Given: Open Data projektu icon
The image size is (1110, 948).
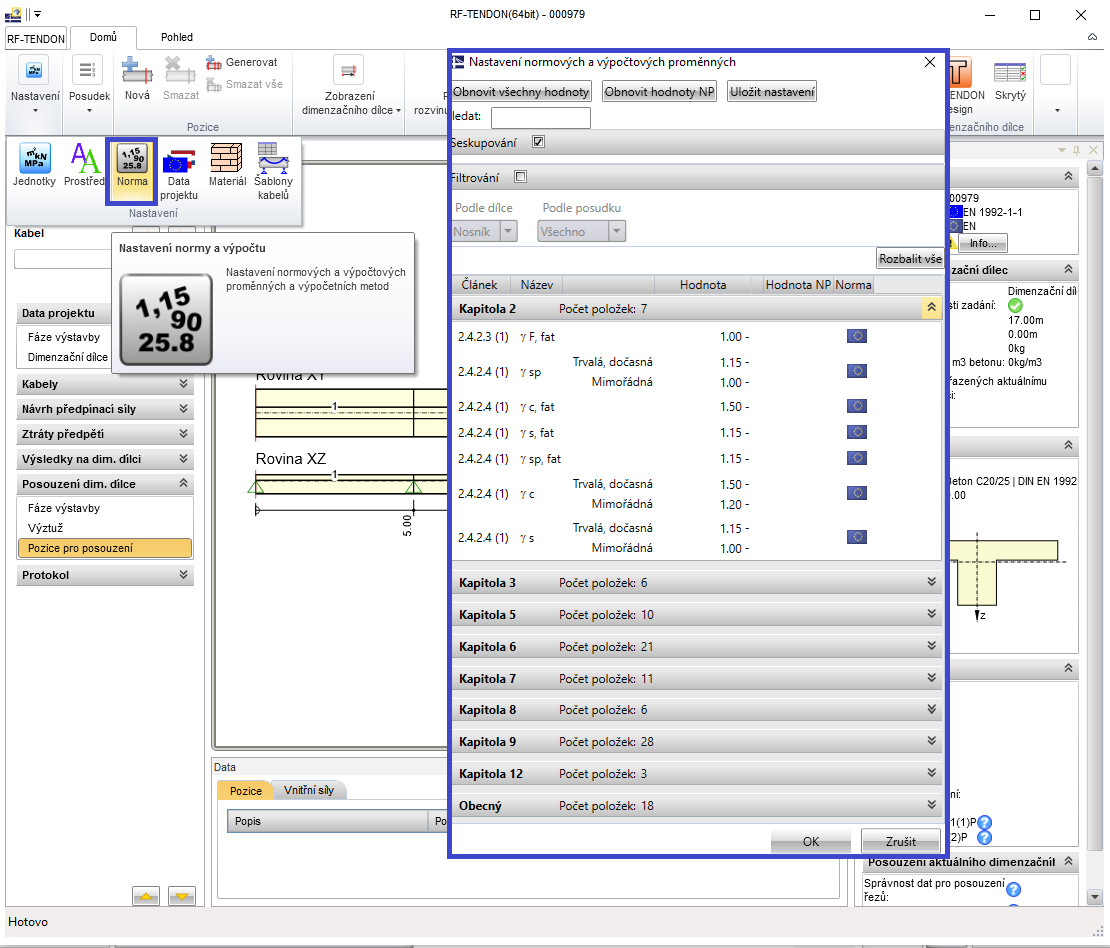Looking at the screenshot, I should click(x=178, y=173).
